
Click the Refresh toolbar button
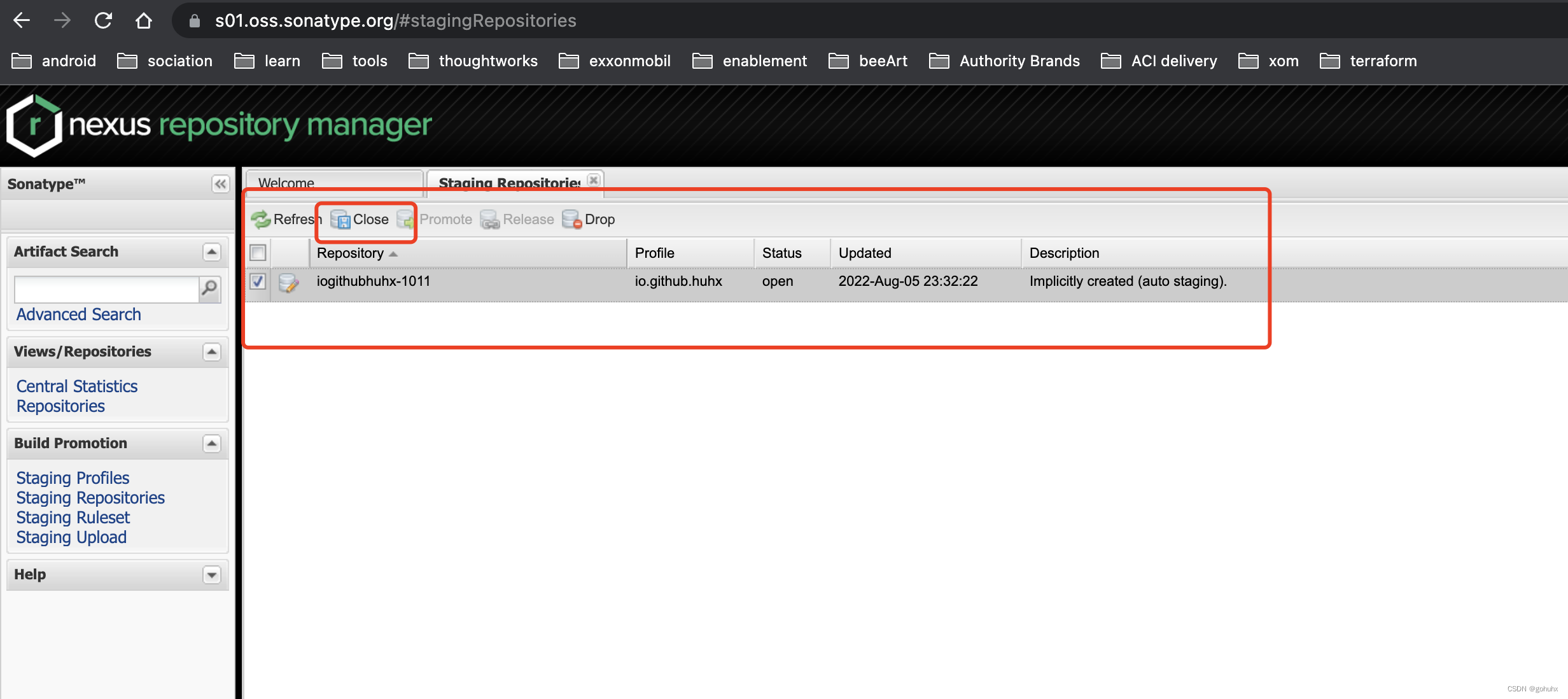pyautogui.click(x=286, y=220)
